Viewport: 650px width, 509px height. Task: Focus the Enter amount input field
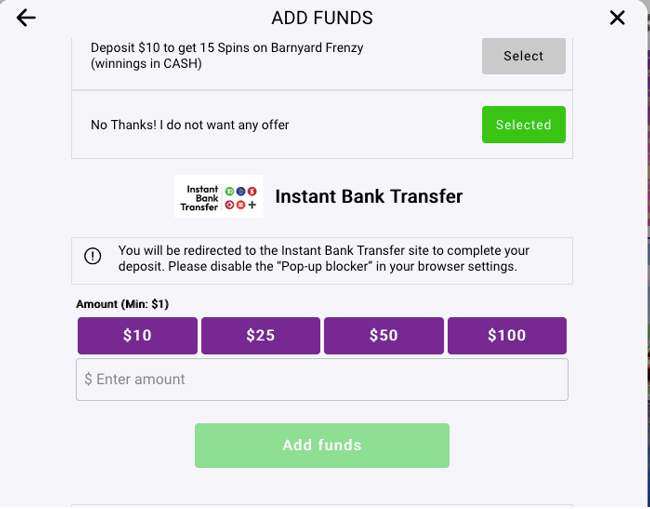pyautogui.click(x=322, y=380)
